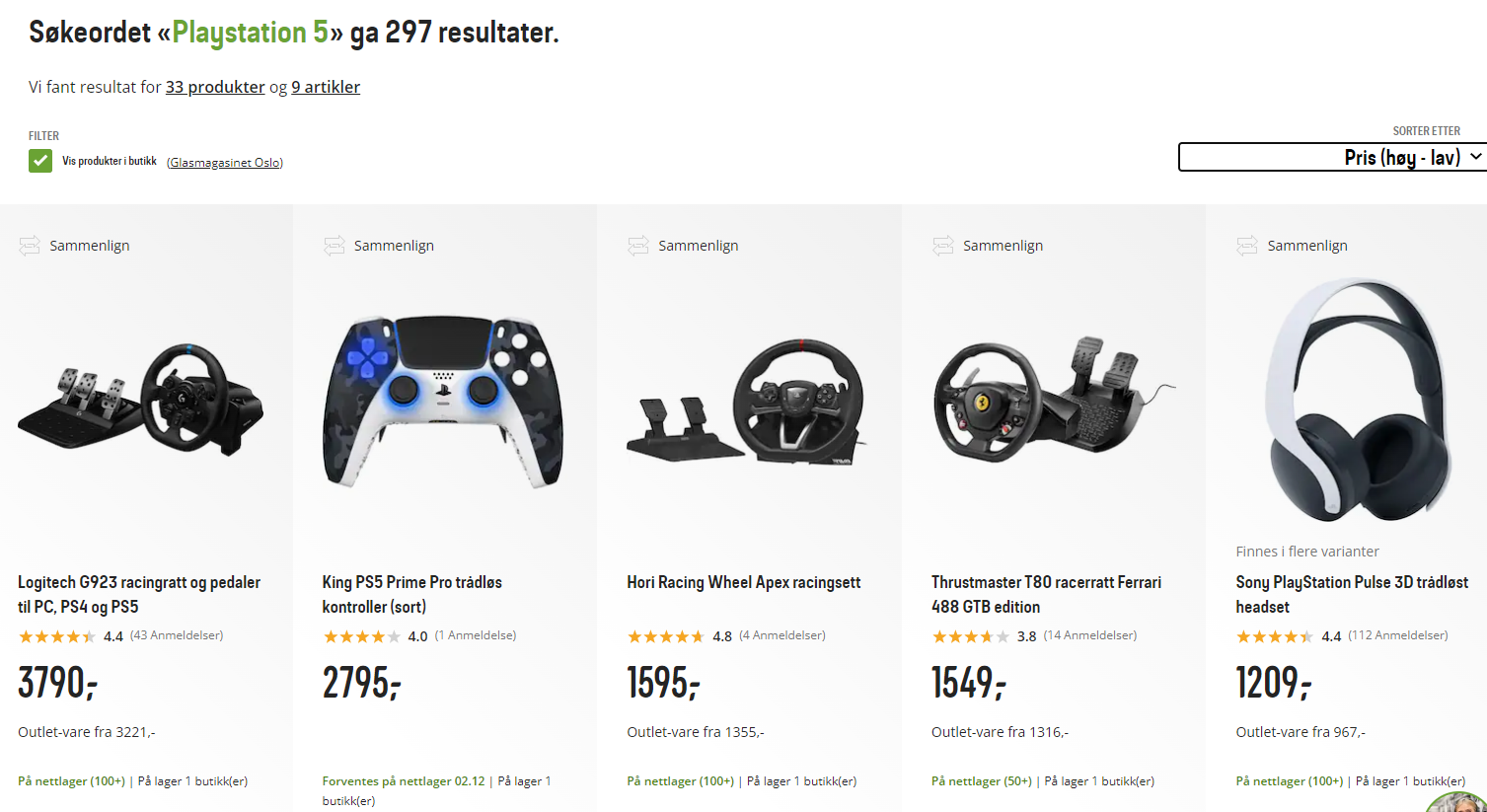Click Sony Pulse 3D headset product image
1487x812 pixels.
point(1357,400)
